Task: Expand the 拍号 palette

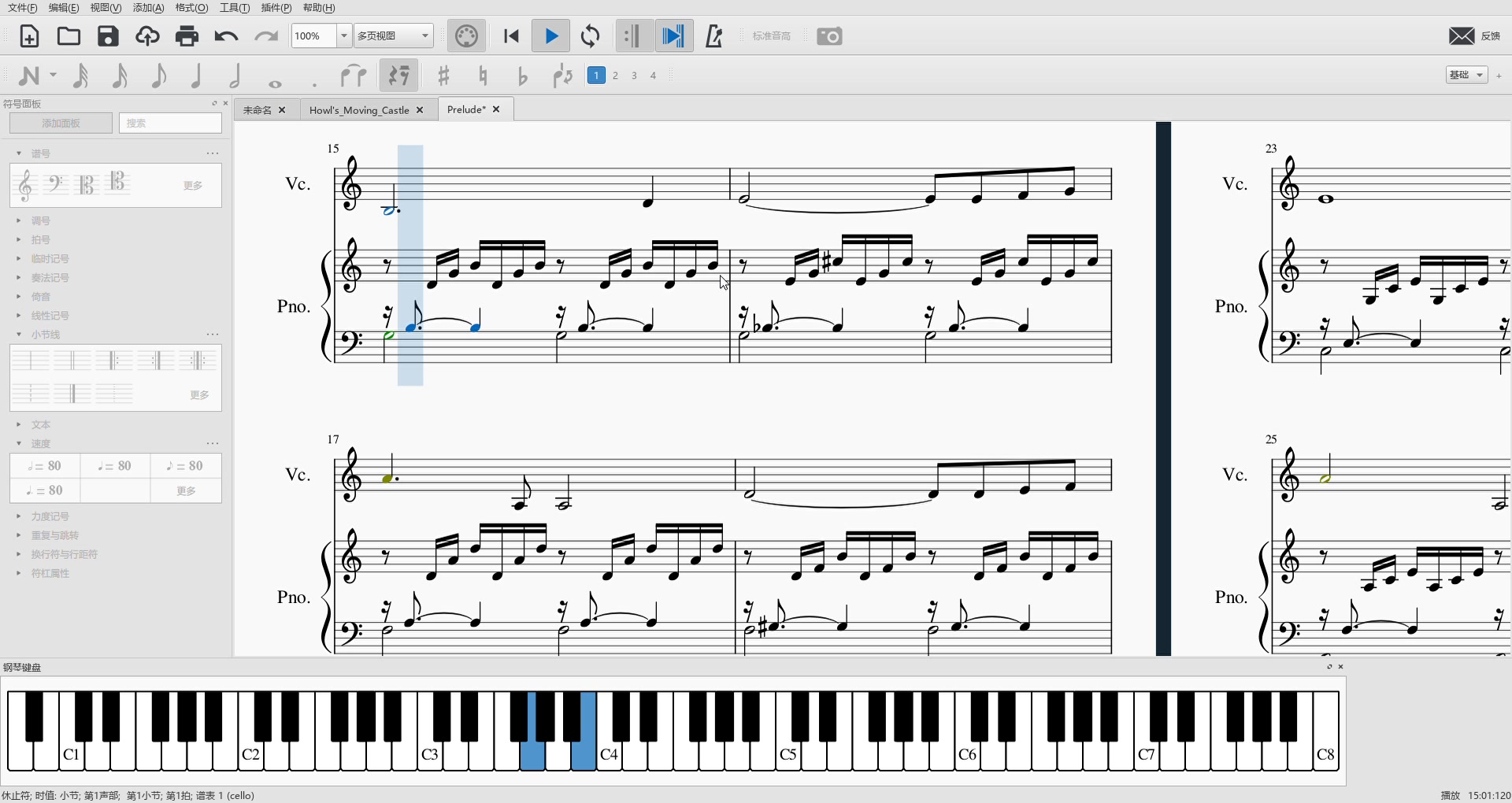Action: (40, 240)
